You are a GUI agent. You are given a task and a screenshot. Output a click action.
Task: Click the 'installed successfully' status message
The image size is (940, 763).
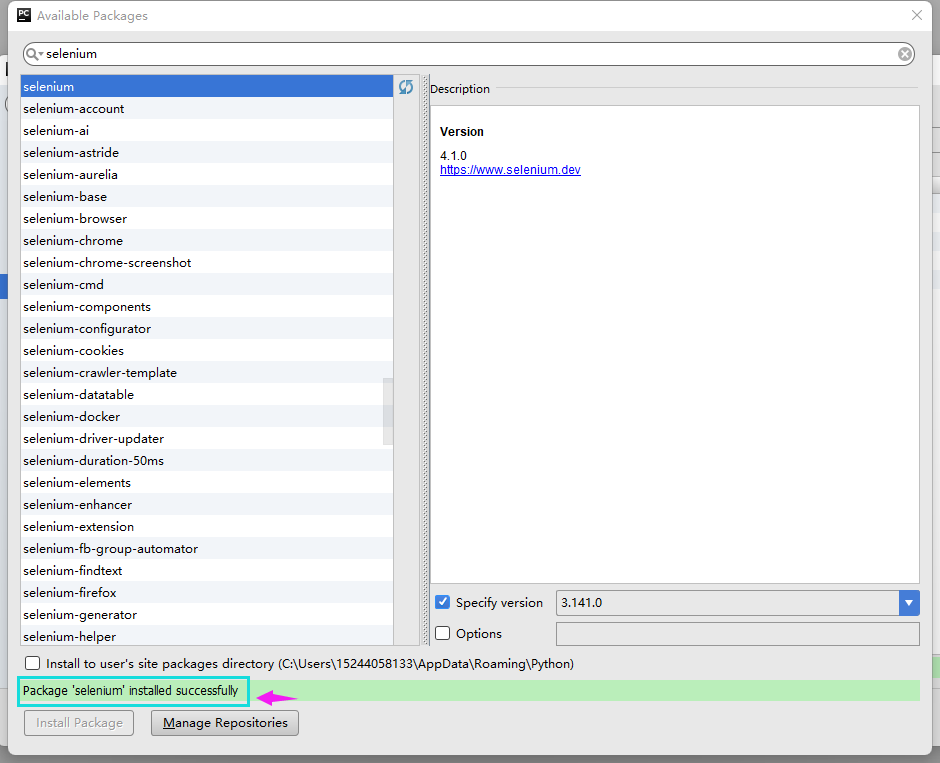tap(131, 690)
